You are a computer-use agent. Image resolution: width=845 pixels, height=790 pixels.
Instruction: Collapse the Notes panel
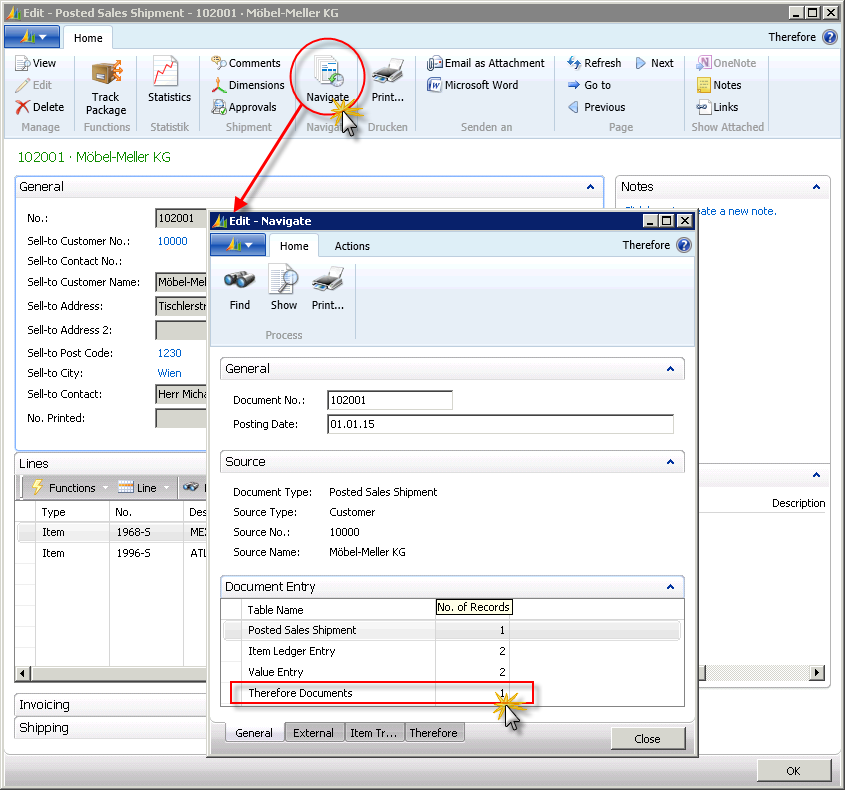(x=817, y=187)
